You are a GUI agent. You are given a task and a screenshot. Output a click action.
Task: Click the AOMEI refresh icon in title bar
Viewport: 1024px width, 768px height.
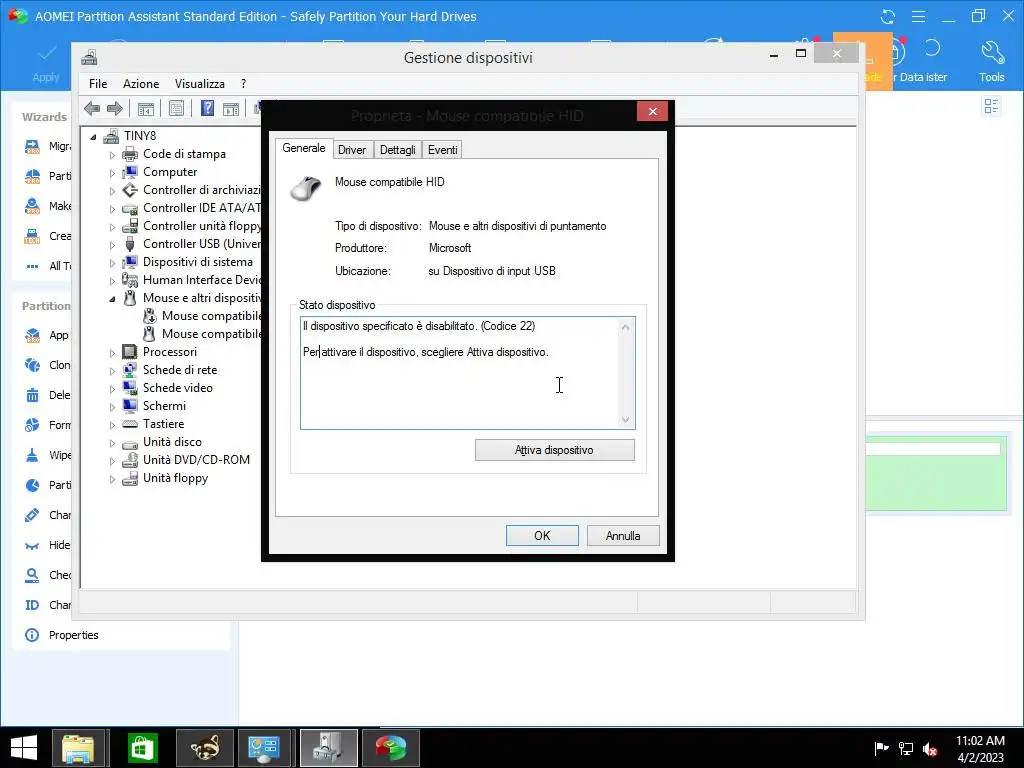[888, 16]
